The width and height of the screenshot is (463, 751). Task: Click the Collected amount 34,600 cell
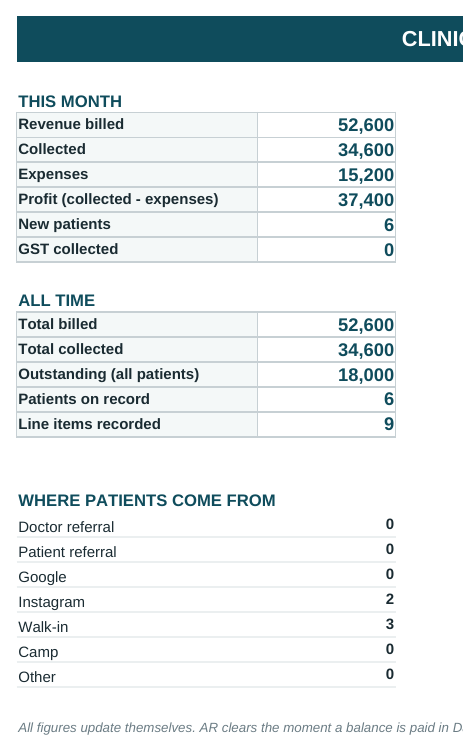pyautogui.click(x=327, y=150)
